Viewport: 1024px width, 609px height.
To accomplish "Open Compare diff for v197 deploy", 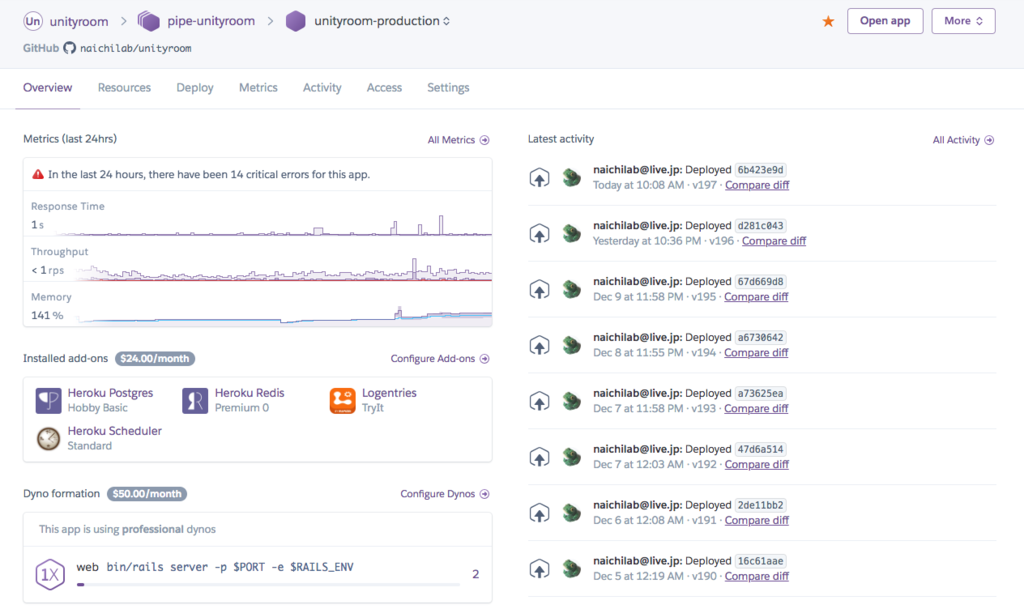I will click(x=757, y=185).
